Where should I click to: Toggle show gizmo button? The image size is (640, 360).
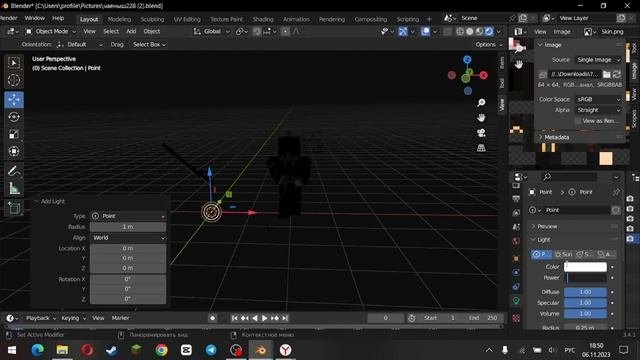403,31
